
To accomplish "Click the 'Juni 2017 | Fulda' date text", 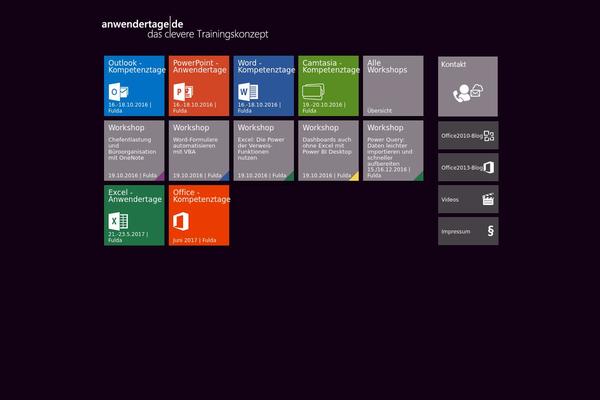I will (x=194, y=240).
